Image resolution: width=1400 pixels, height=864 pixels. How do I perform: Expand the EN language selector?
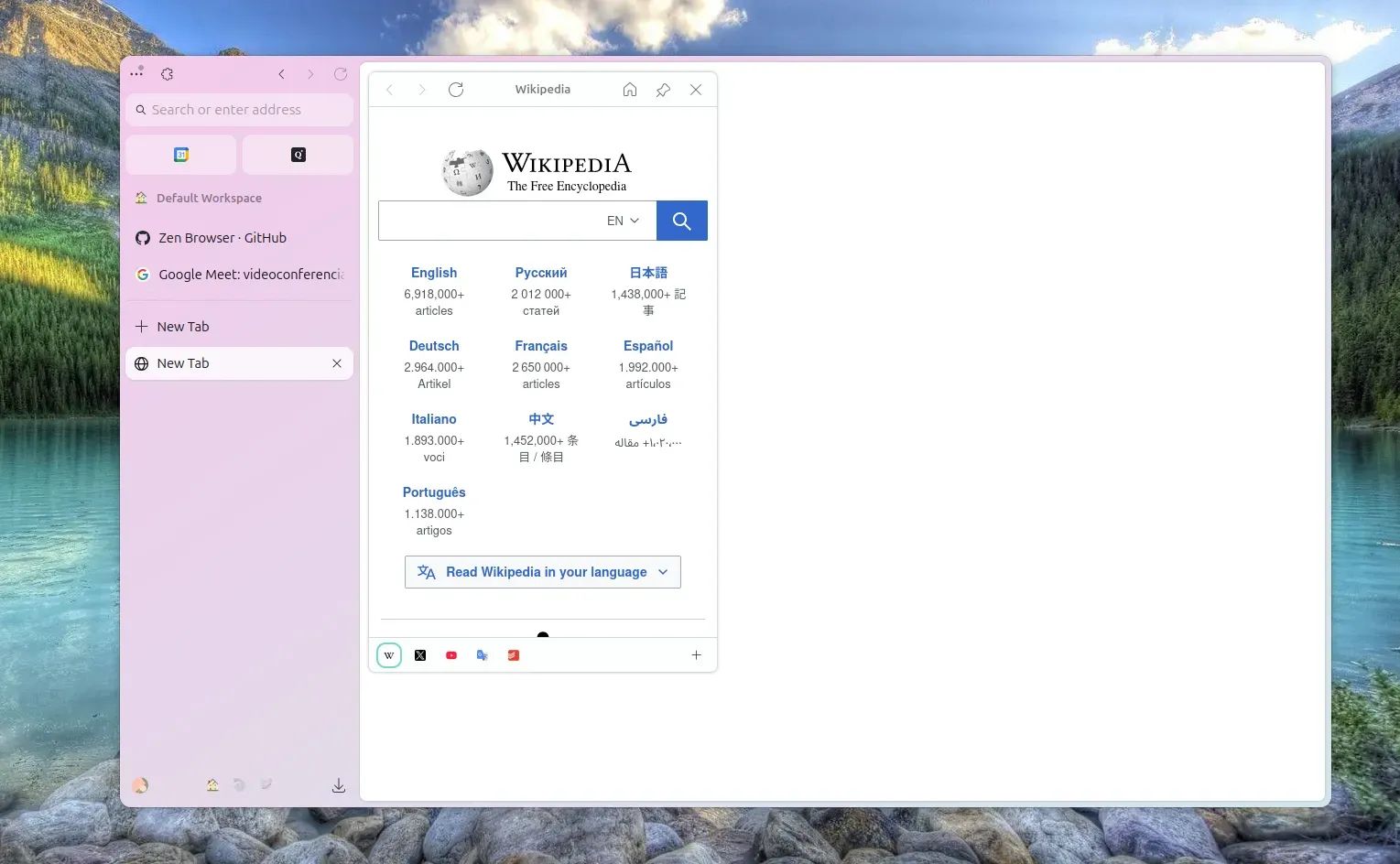click(x=623, y=221)
